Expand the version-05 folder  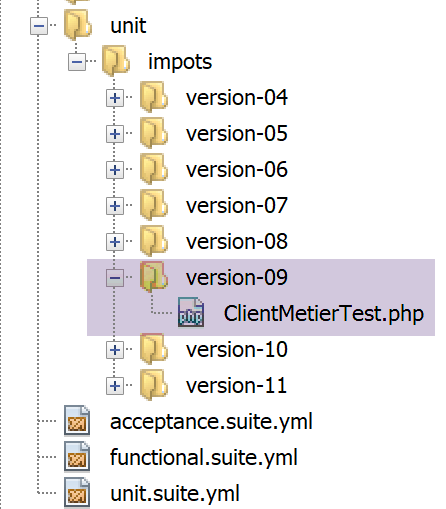click(x=115, y=134)
